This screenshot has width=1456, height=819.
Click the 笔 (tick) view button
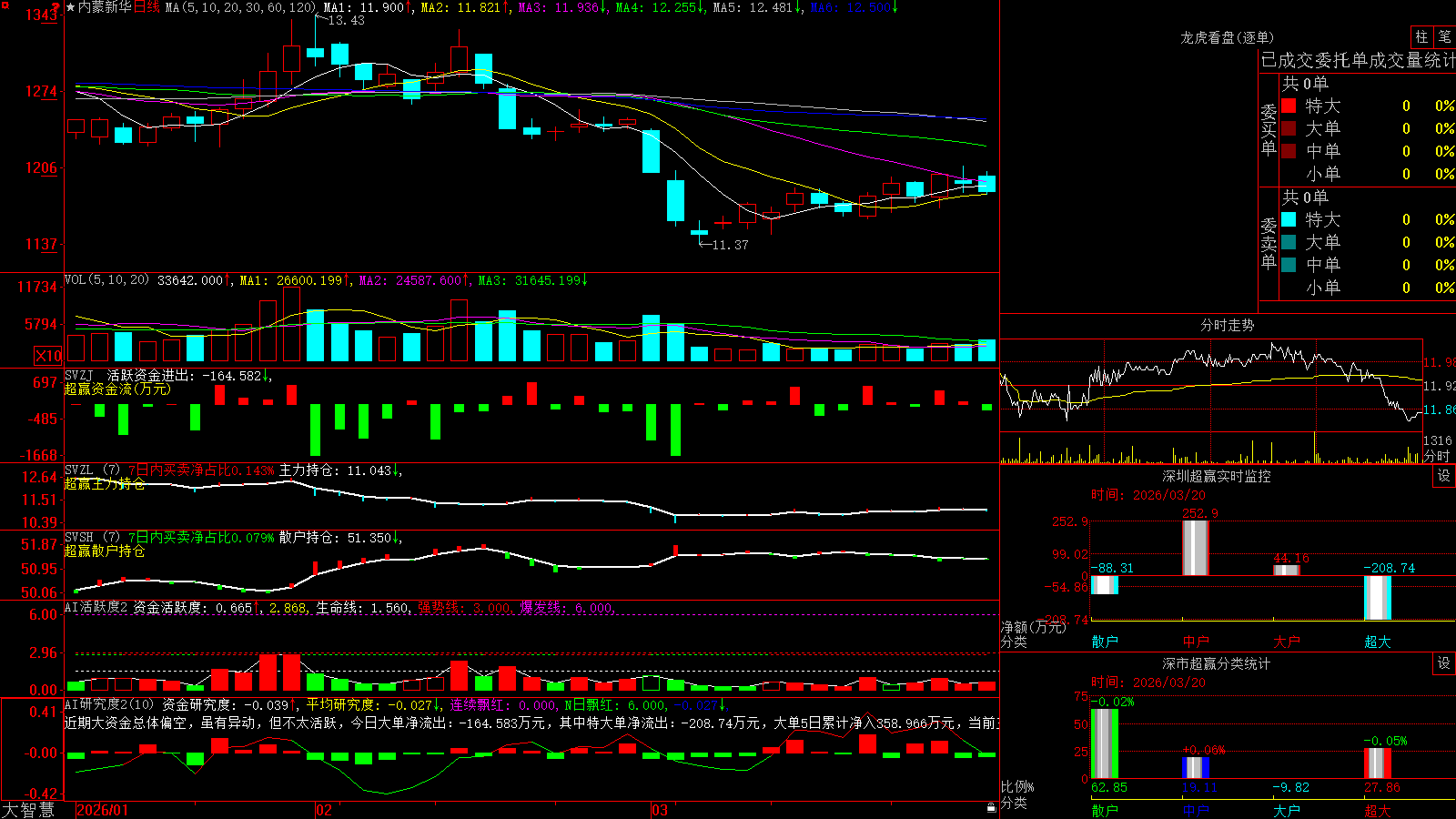tap(1444, 36)
